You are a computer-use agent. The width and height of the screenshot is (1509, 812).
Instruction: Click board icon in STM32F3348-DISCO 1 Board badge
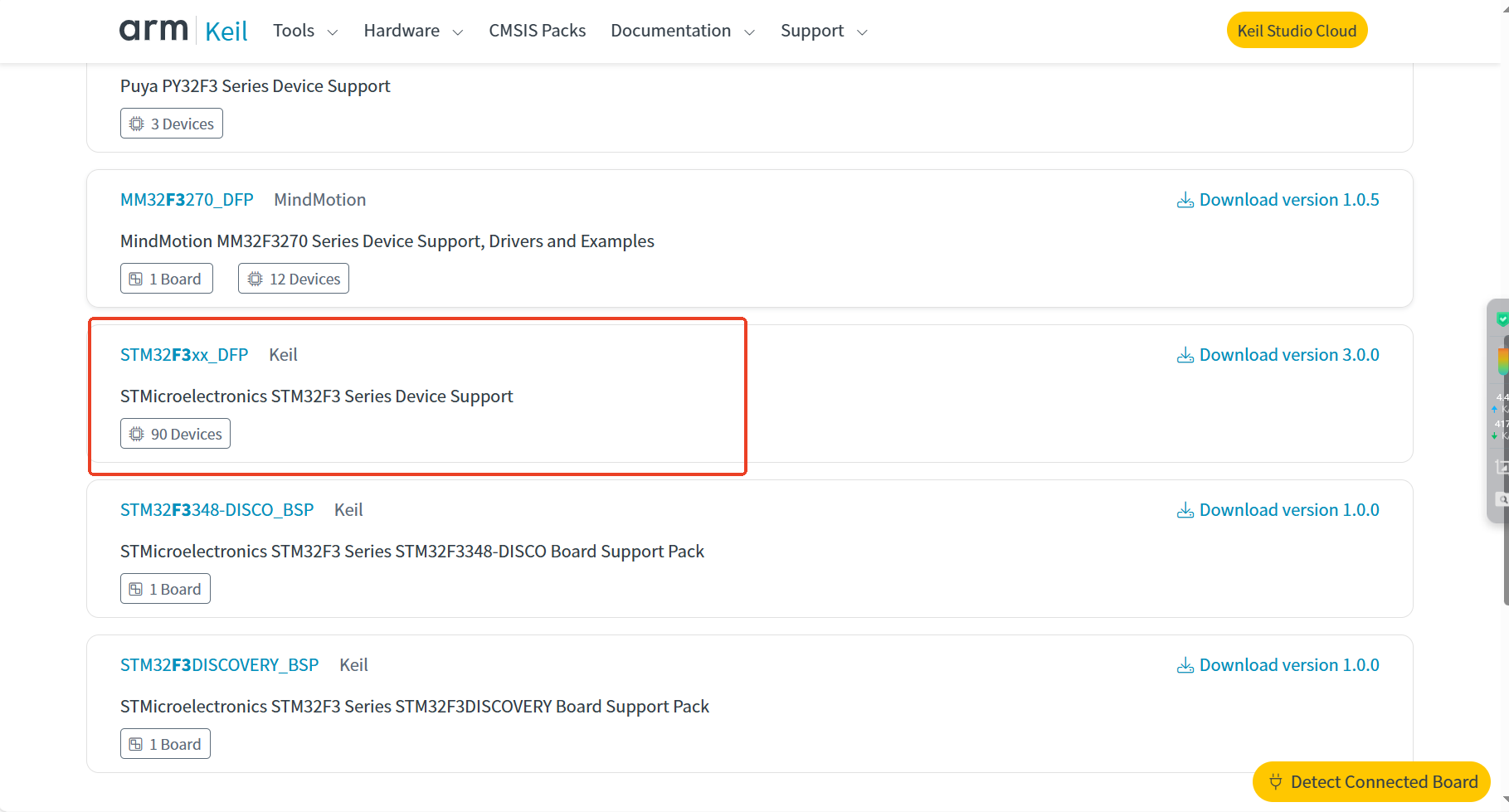point(136,589)
